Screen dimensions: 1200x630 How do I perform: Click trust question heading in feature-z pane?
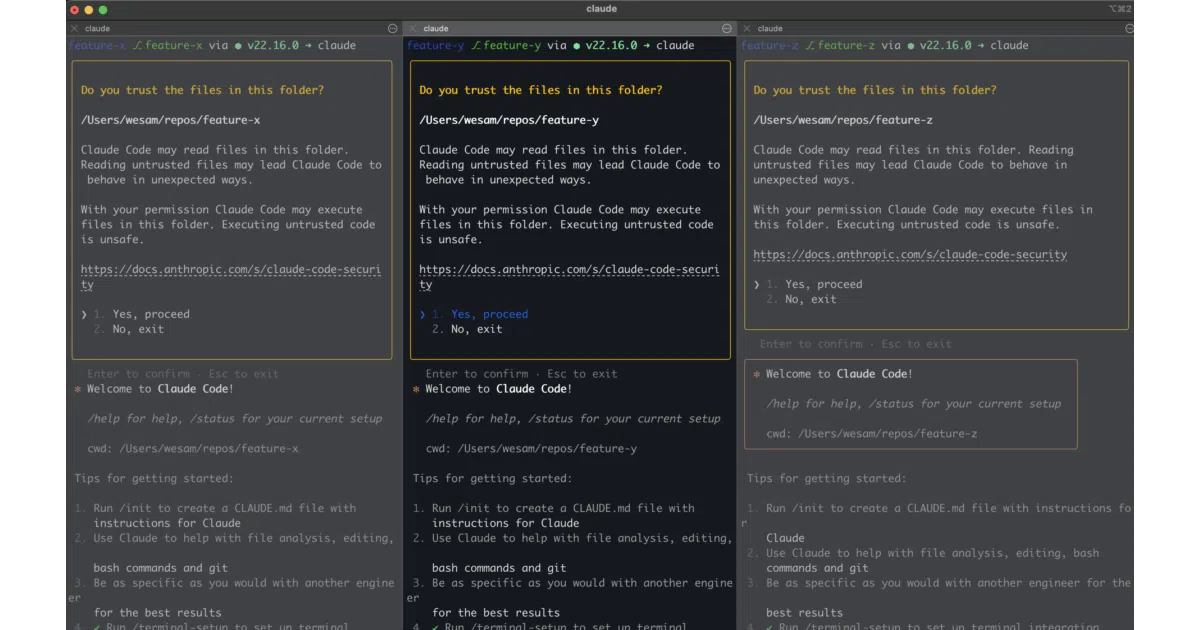pyautogui.click(x=875, y=90)
